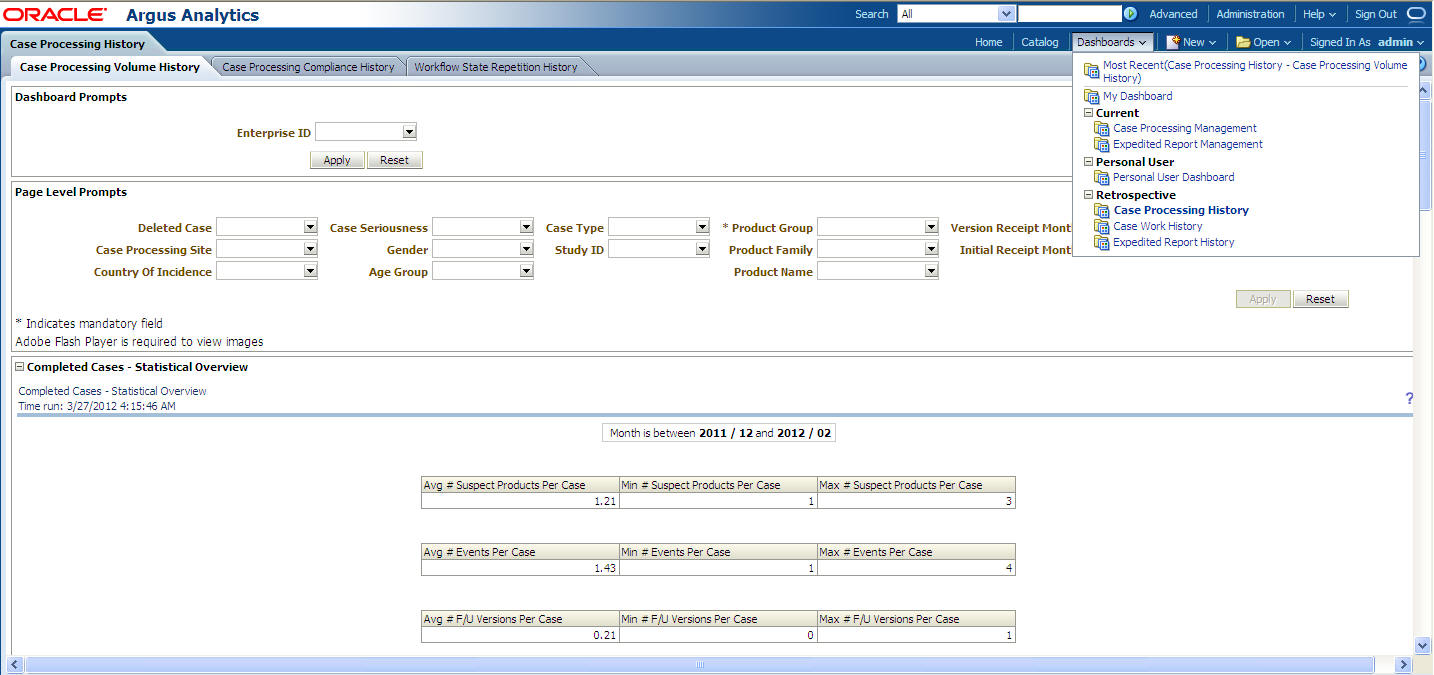Click the New document icon
The image size is (1434, 675).
coord(1172,42)
